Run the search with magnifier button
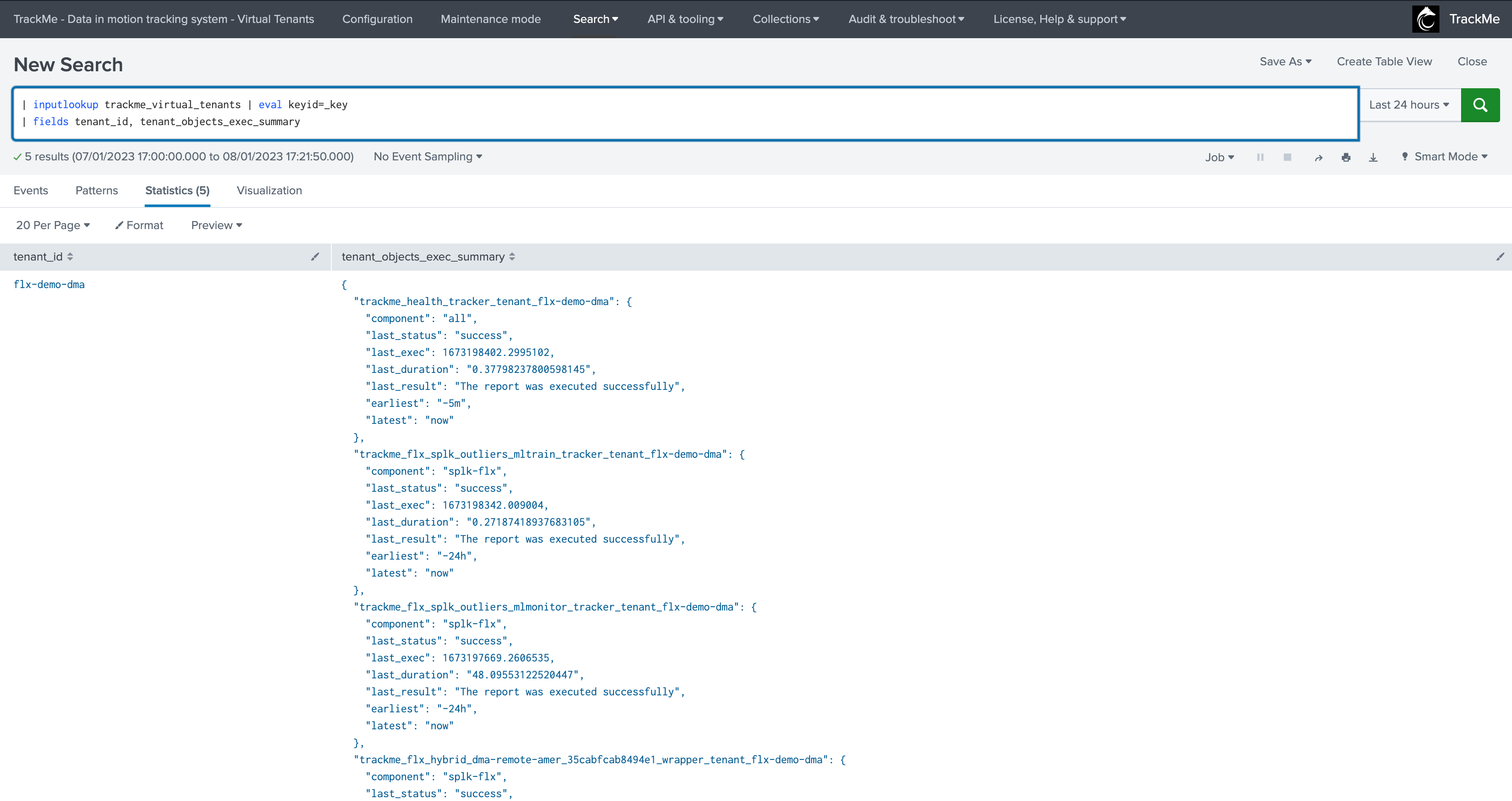 (x=1480, y=105)
